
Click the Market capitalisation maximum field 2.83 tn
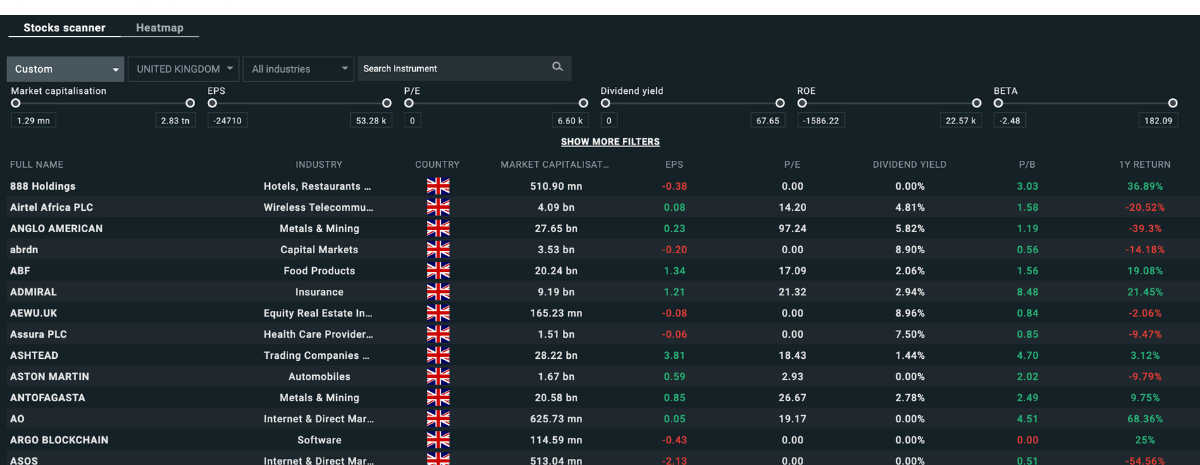click(175, 121)
